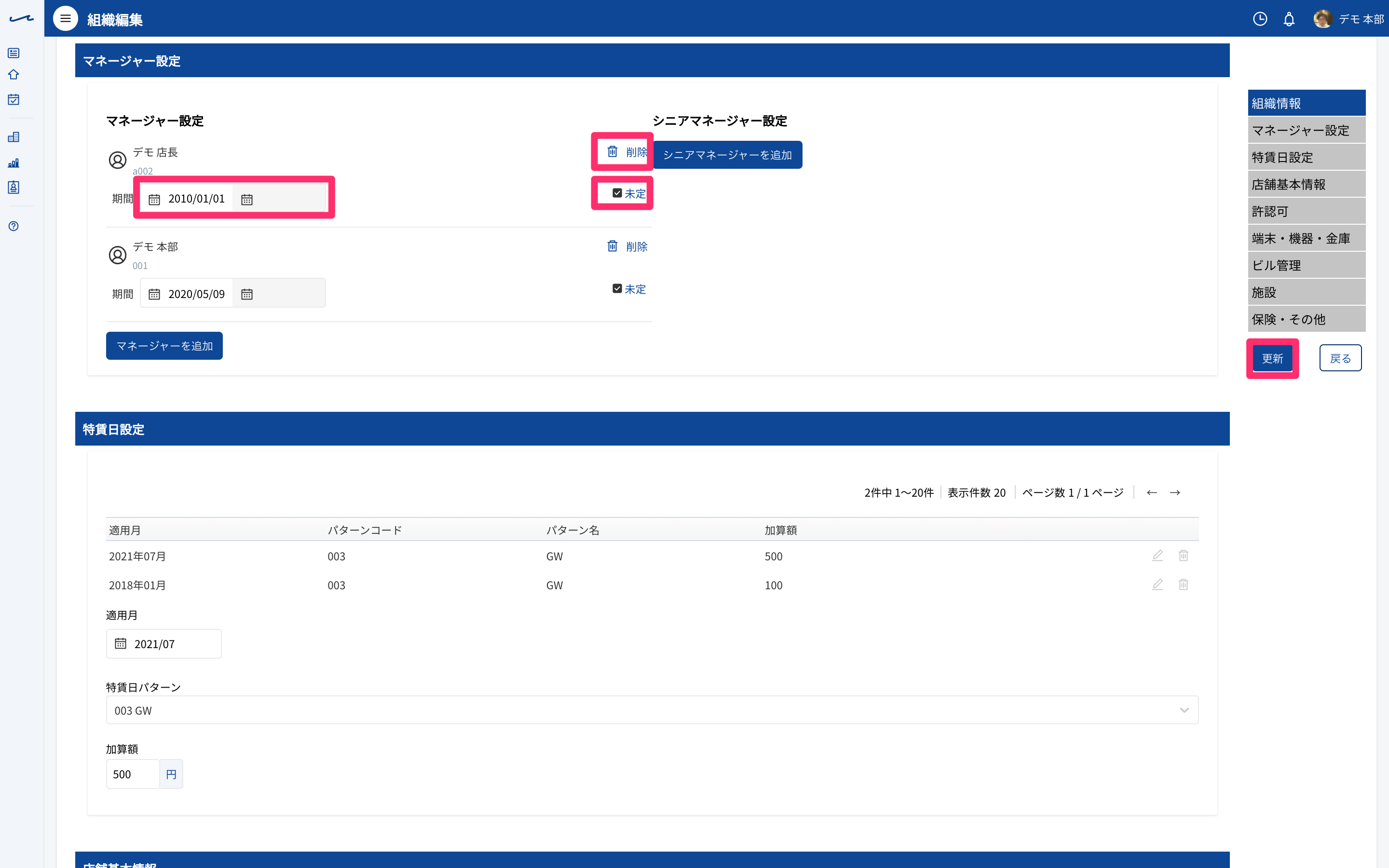Delete manager デモ 本部
Image resolution: width=1389 pixels, height=868 pixels.
click(x=627, y=246)
